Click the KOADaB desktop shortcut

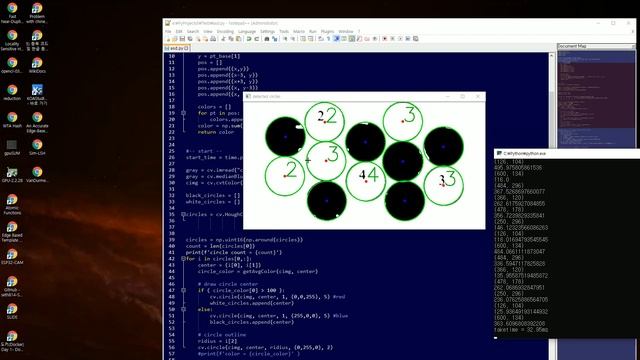coord(37,95)
